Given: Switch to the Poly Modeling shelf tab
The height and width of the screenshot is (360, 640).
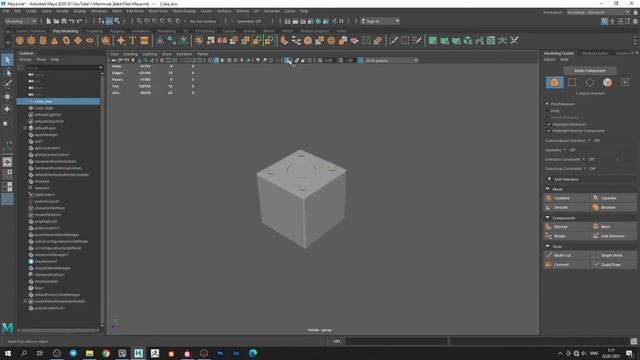Looking at the screenshot, I should pos(65,31).
